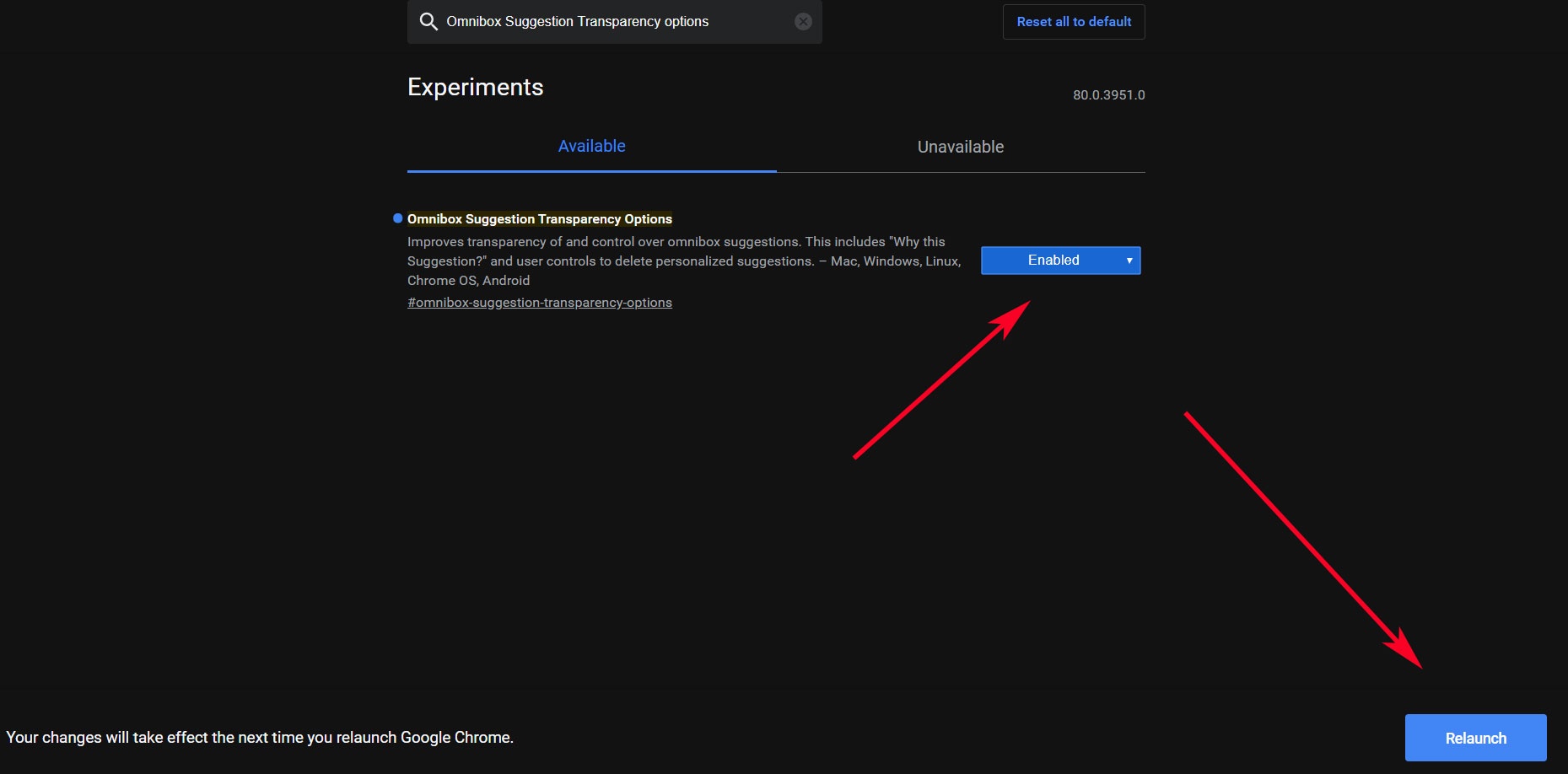Screen dimensions: 1568x774
Task: Relaunch Chrome with the Relaunch button
Action: point(1474,738)
